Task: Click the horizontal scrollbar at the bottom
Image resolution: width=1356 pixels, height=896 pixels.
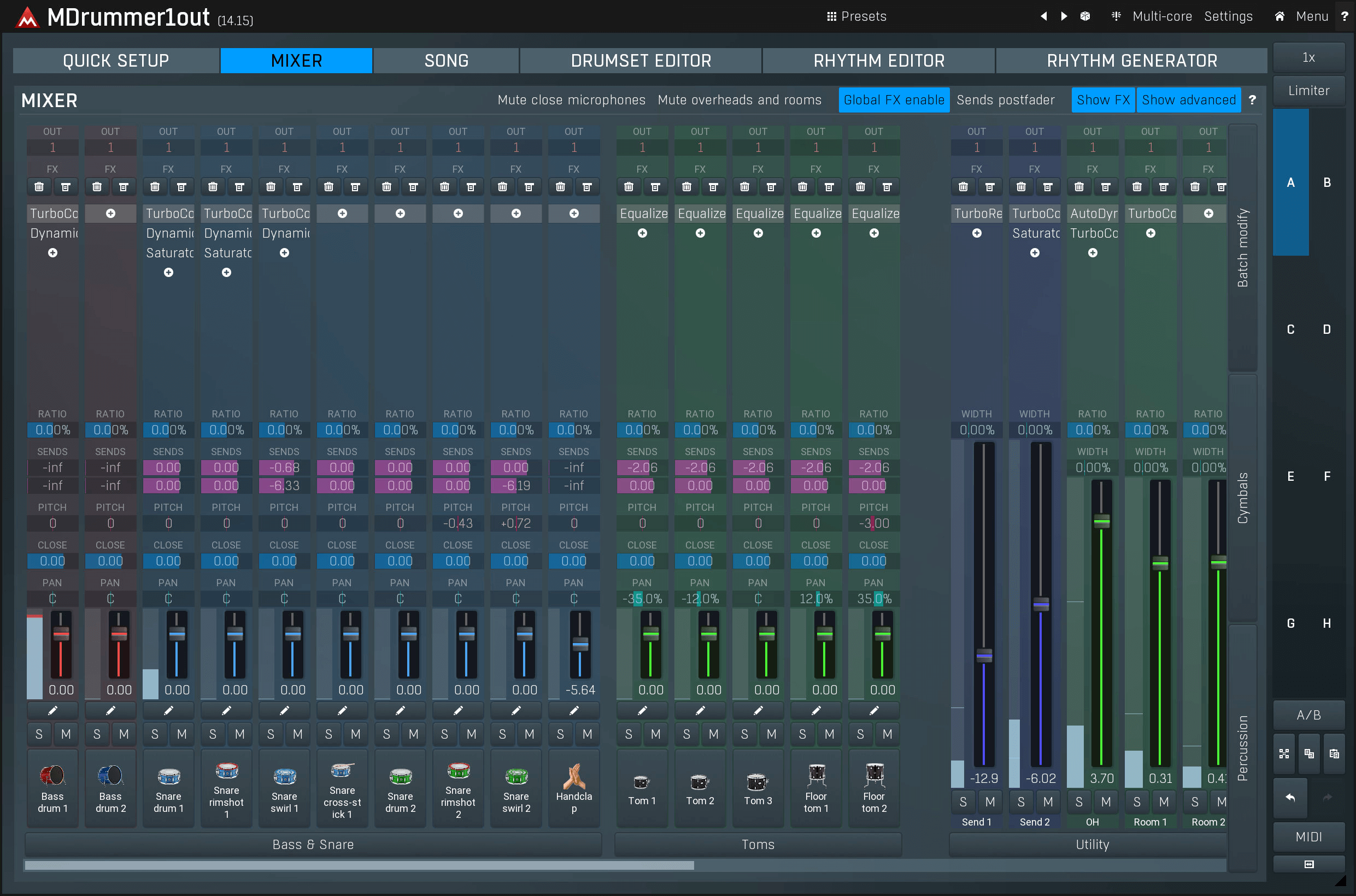Action: pyautogui.click(x=359, y=865)
